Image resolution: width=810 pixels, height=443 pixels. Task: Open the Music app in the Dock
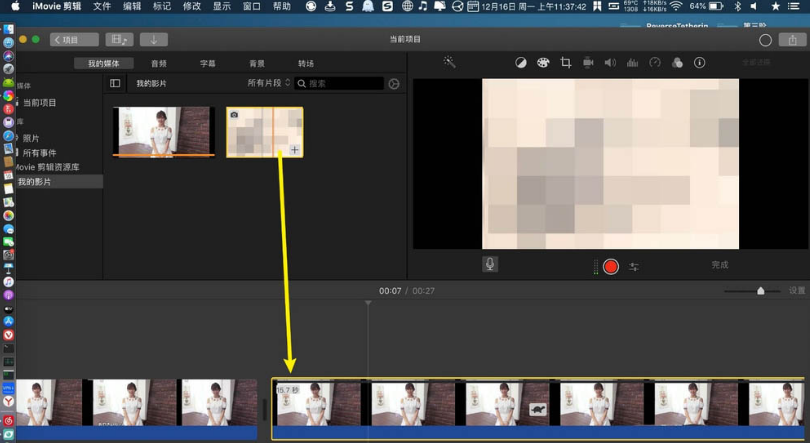(8, 282)
